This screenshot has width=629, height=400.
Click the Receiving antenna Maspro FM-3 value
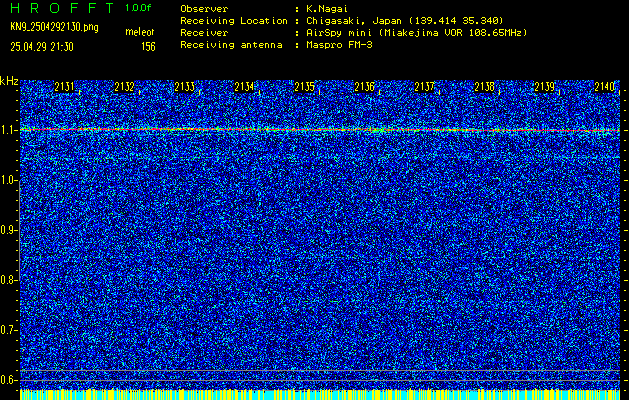click(x=339, y=45)
